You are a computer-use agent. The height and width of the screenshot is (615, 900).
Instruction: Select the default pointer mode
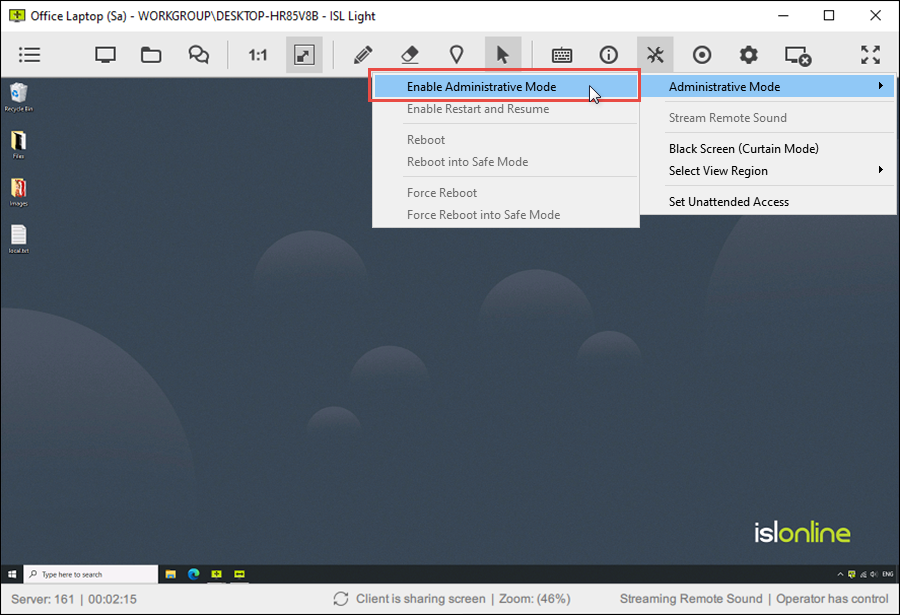coord(503,55)
